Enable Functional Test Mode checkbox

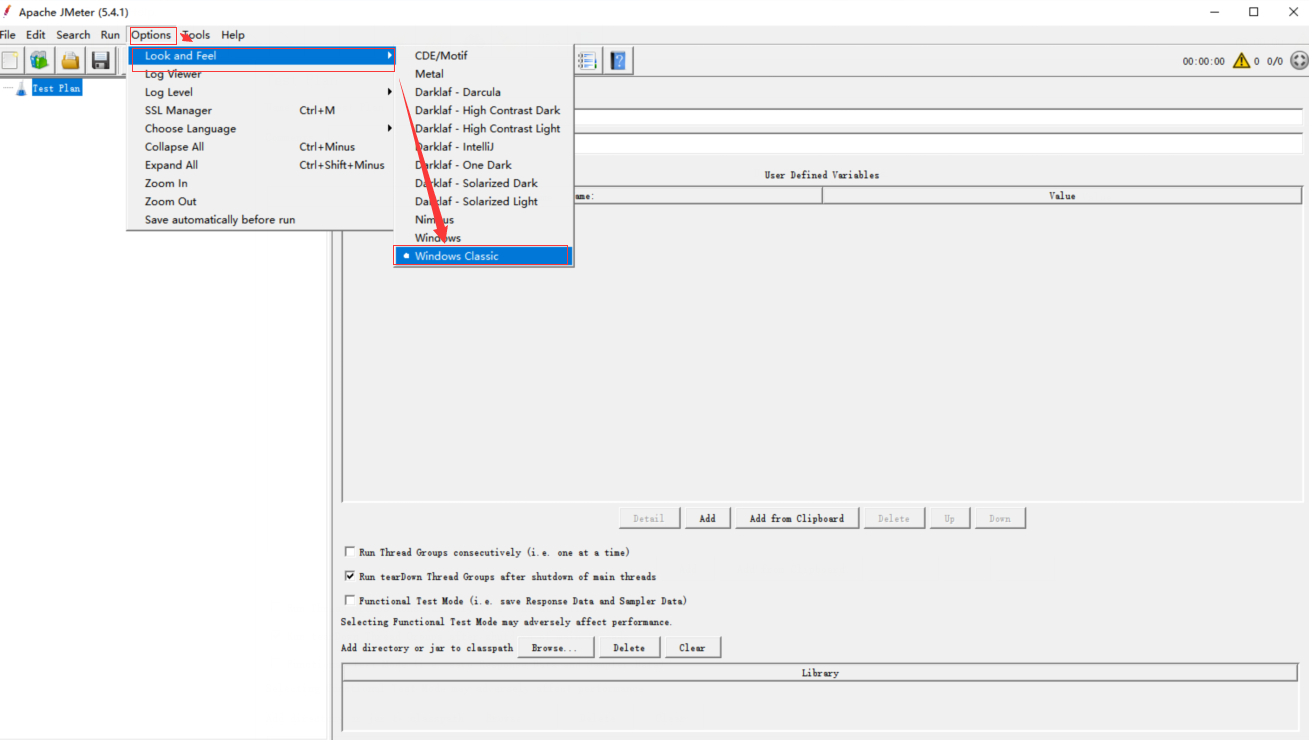[349, 601]
